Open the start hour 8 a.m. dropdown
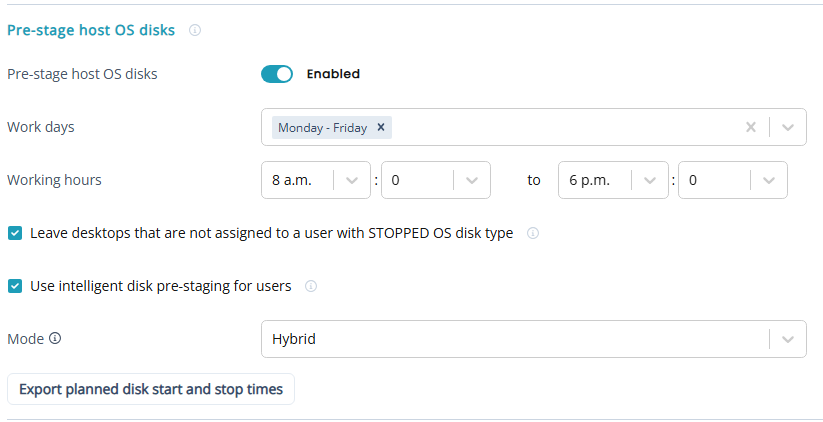The width and height of the screenshot is (823, 422). click(x=351, y=180)
